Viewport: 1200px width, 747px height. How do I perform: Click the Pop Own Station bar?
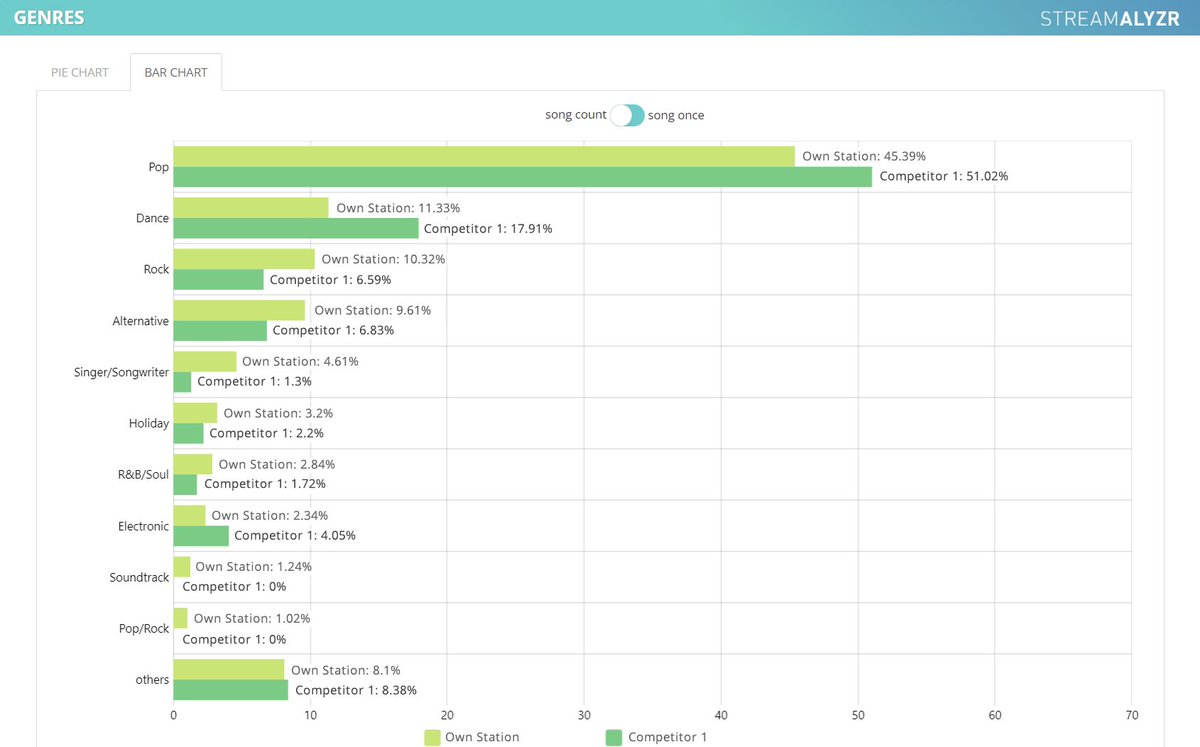pos(484,156)
